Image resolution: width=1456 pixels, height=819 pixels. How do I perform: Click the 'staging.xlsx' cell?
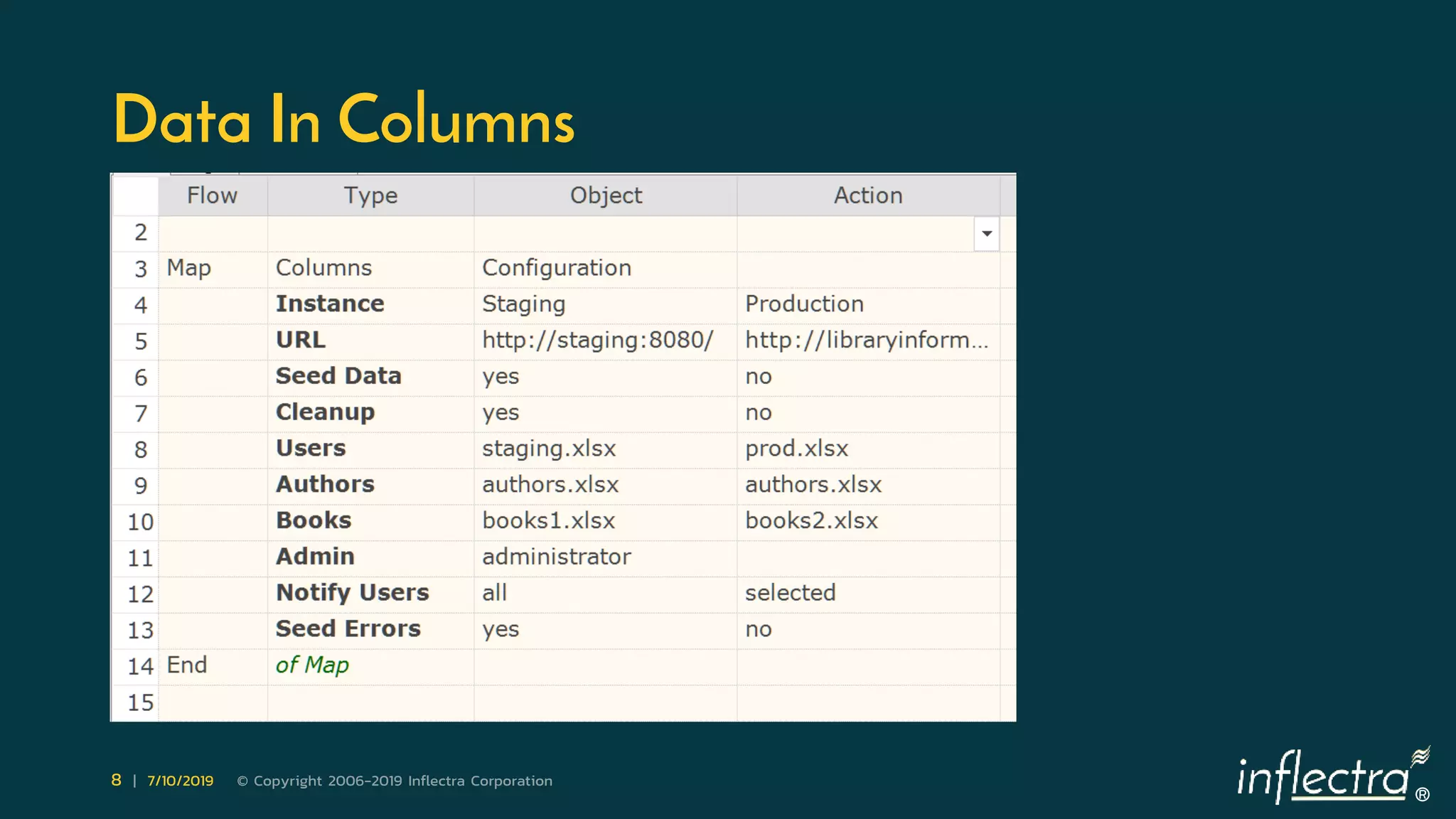coord(606,450)
